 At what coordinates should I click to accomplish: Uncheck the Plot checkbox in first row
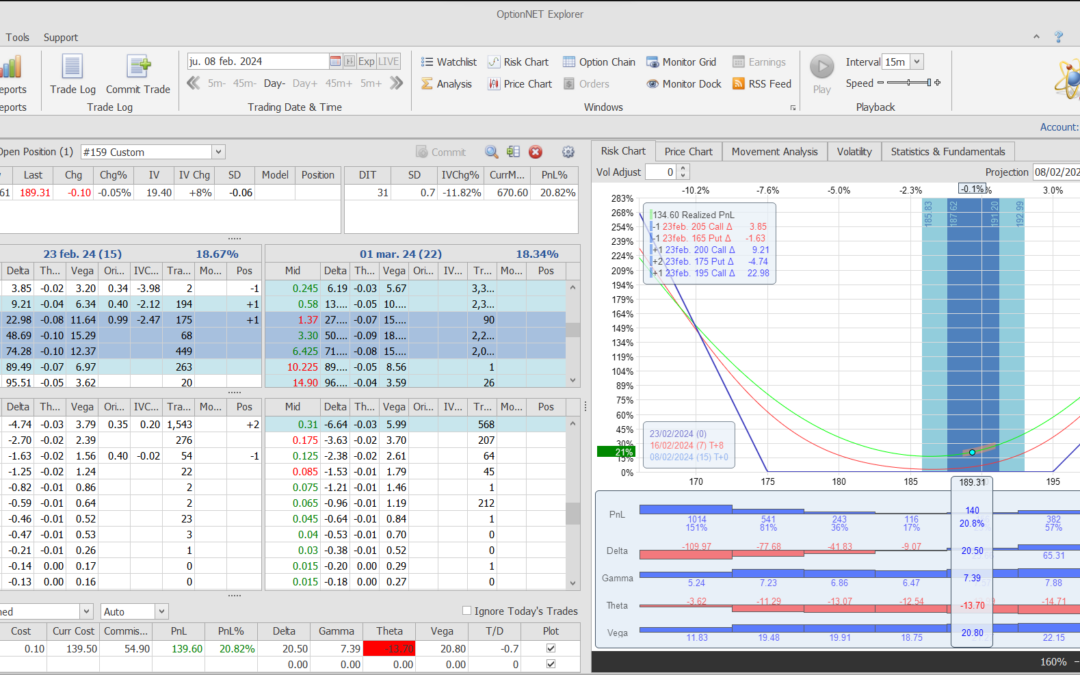550,649
